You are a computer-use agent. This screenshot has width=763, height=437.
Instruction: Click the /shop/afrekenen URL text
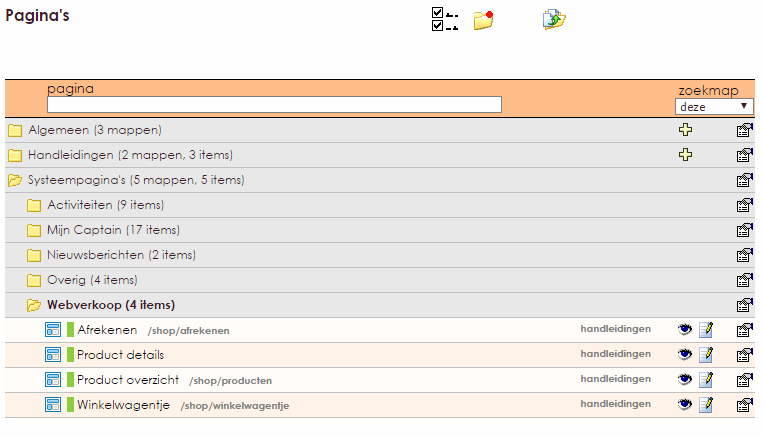[188, 331]
